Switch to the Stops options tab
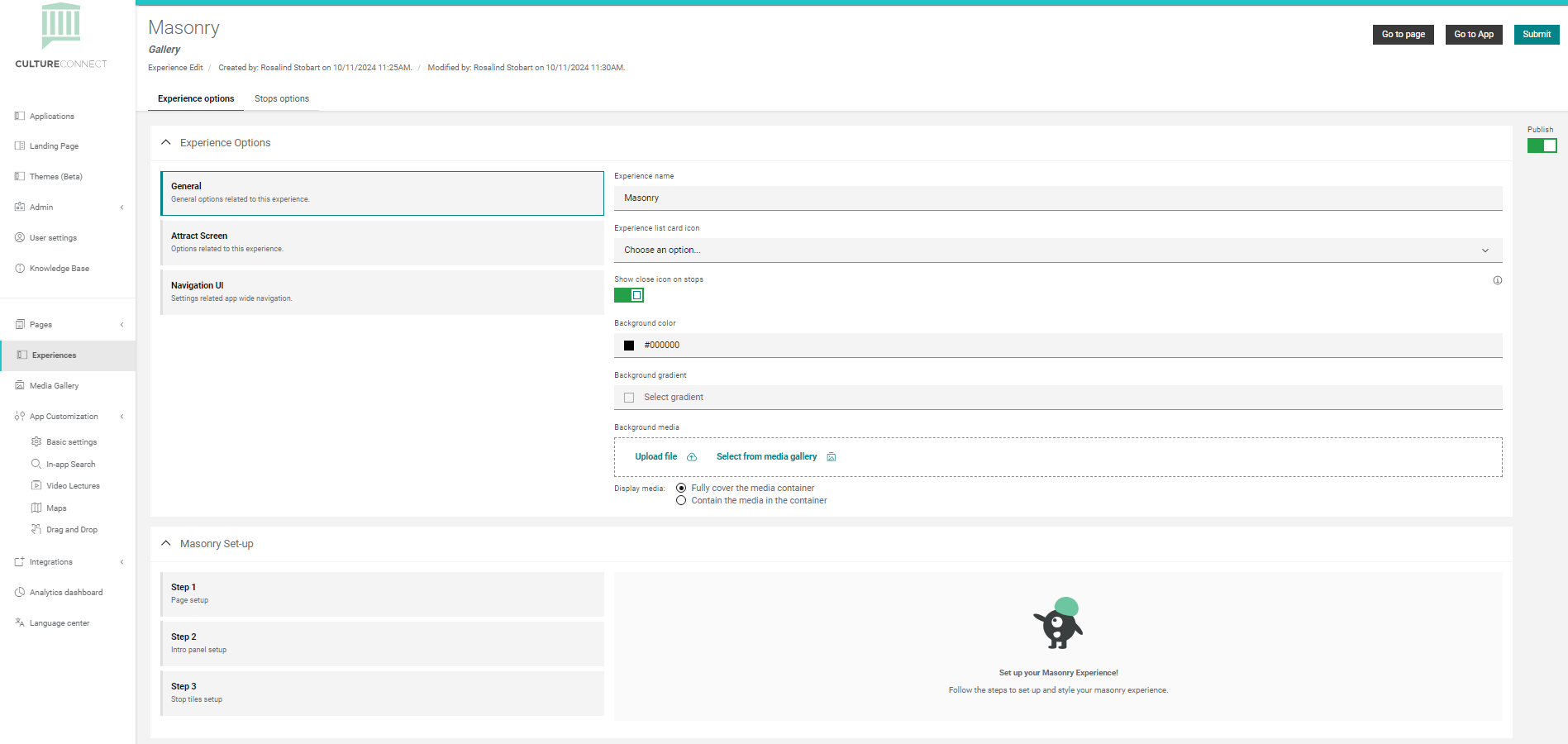The image size is (1568, 744). (x=282, y=98)
